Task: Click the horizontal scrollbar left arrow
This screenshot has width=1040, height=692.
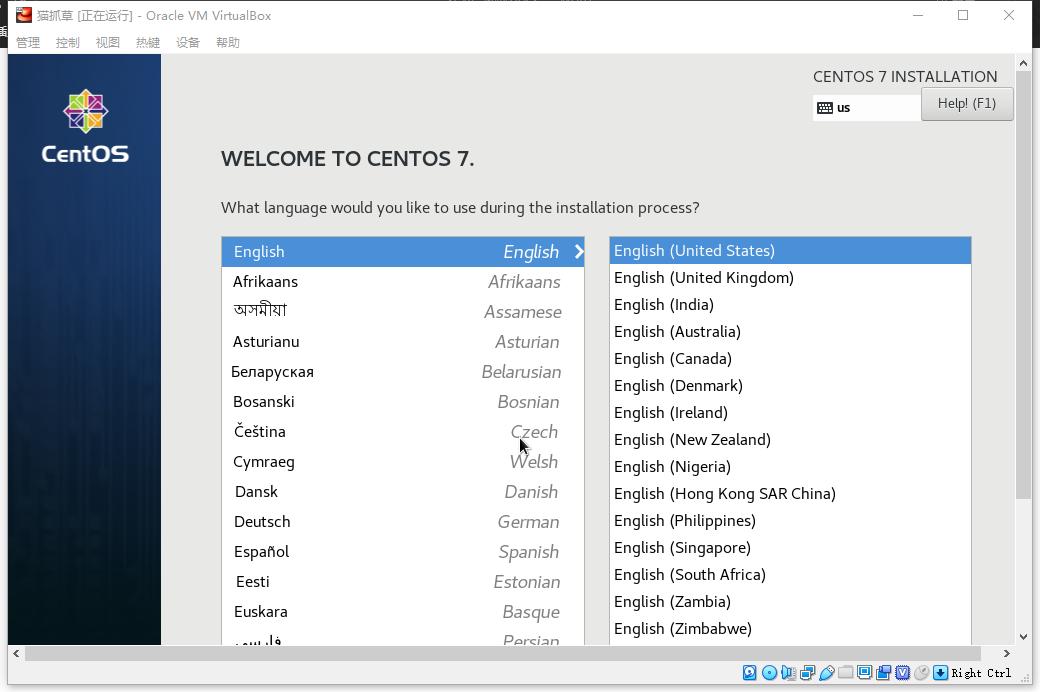Action: pyautogui.click(x=16, y=654)
